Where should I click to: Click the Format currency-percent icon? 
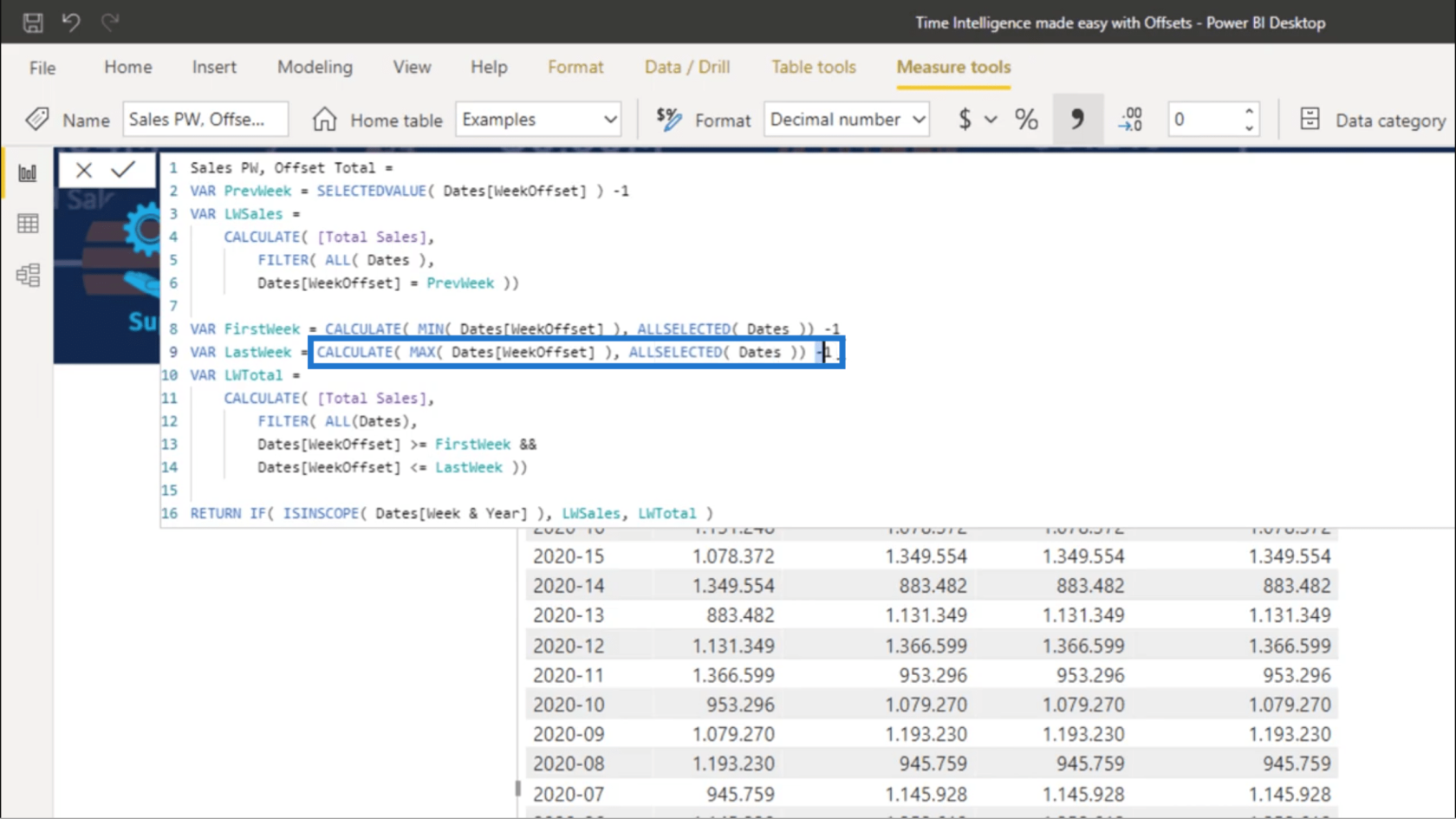tap(668, 119)
